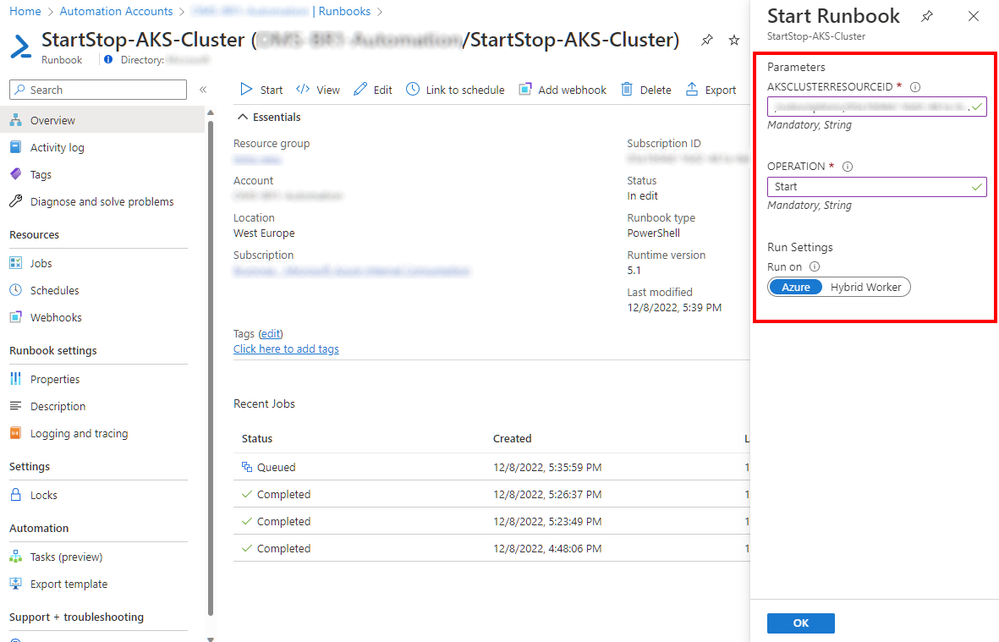Open Completed job created 5:26:37 PM

491,494
